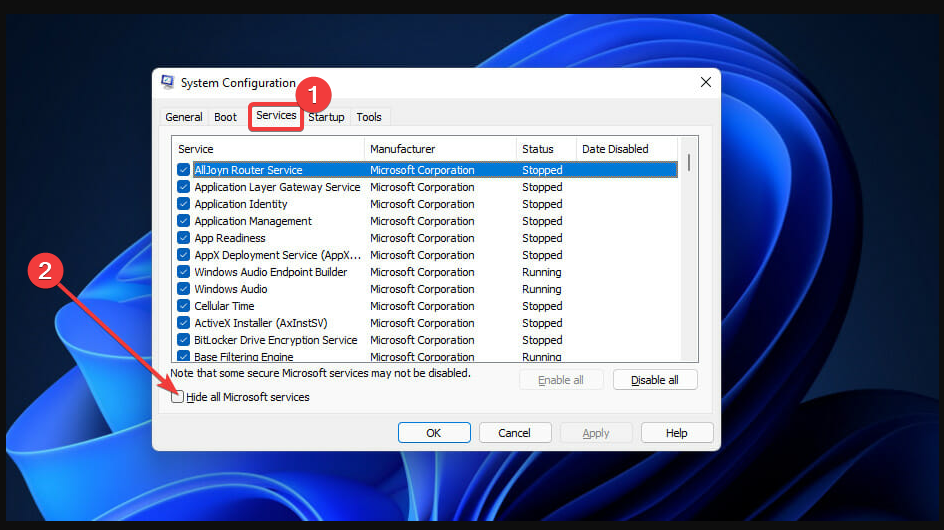Open the General tab

184,117
